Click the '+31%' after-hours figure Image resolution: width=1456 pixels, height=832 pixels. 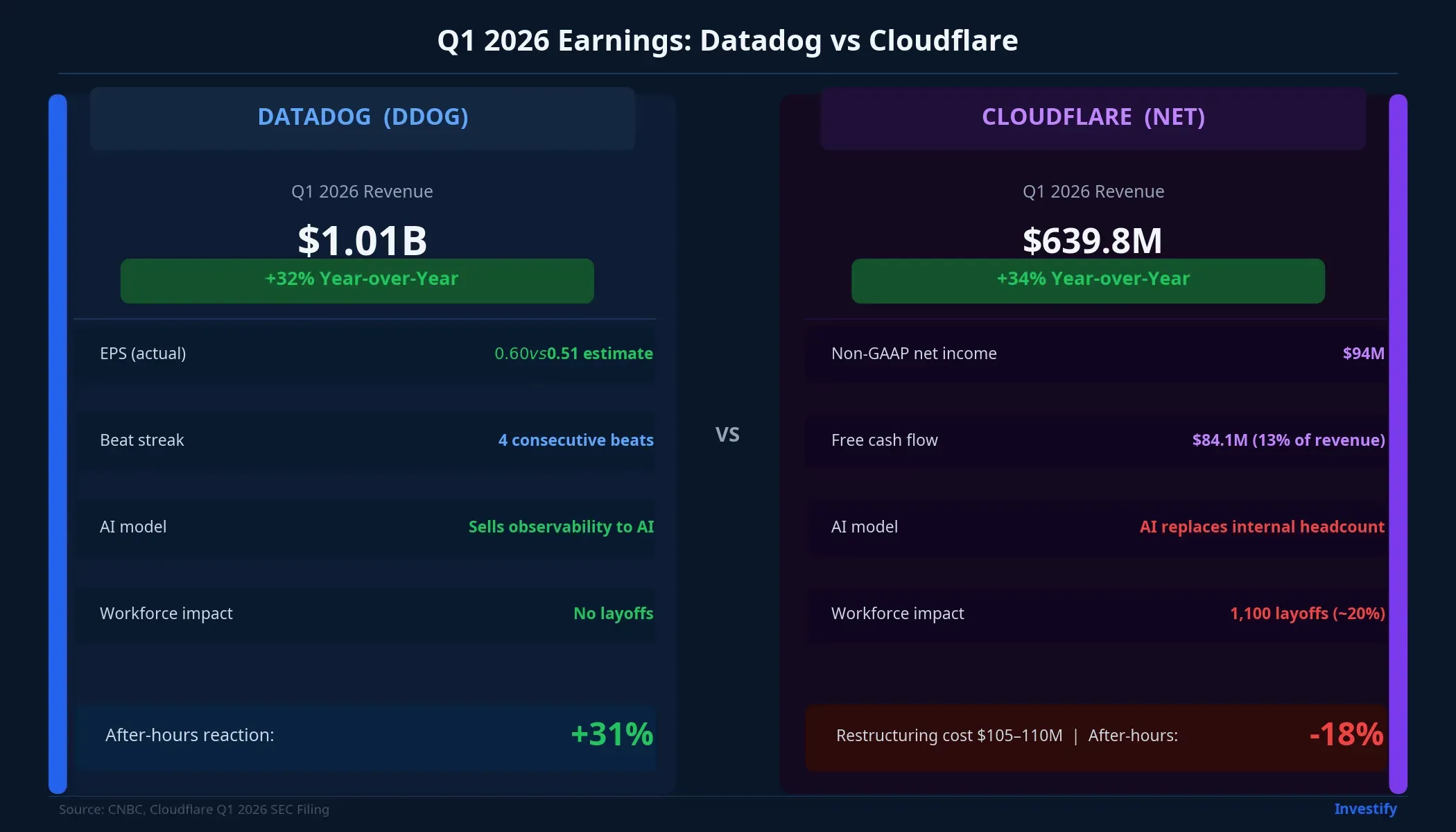click(612, 734)
